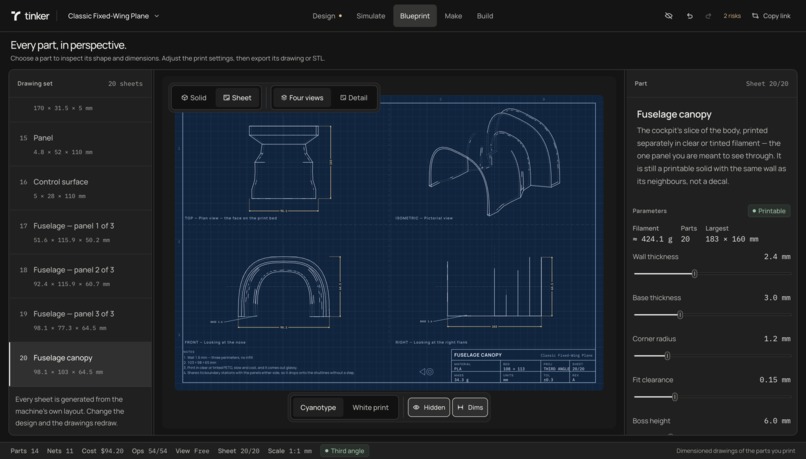This screenshot has width=806, height=459.
Task: Choose White print drawing style
Action: [370, 408]
